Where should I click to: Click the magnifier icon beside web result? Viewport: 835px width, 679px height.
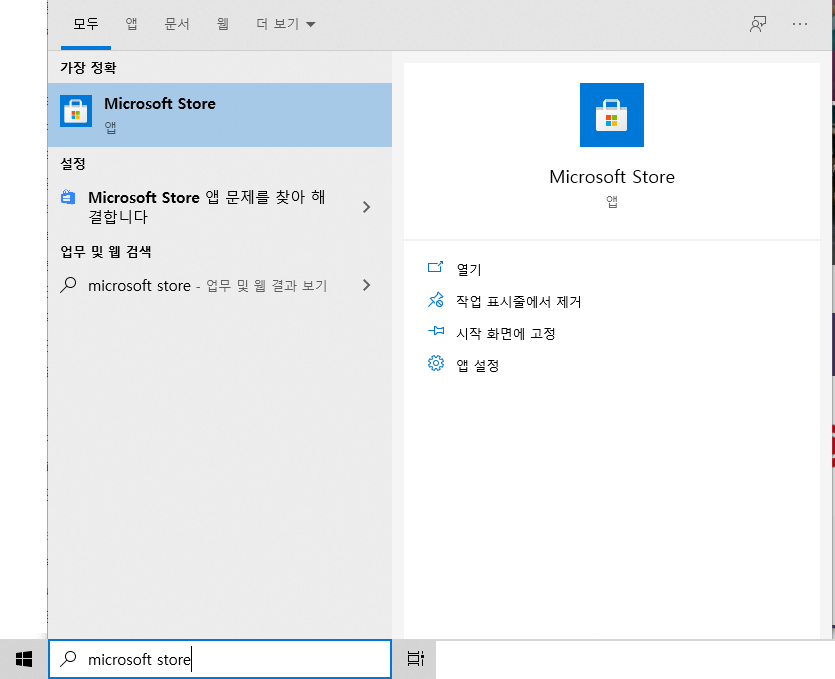click(x=68, y=285)
